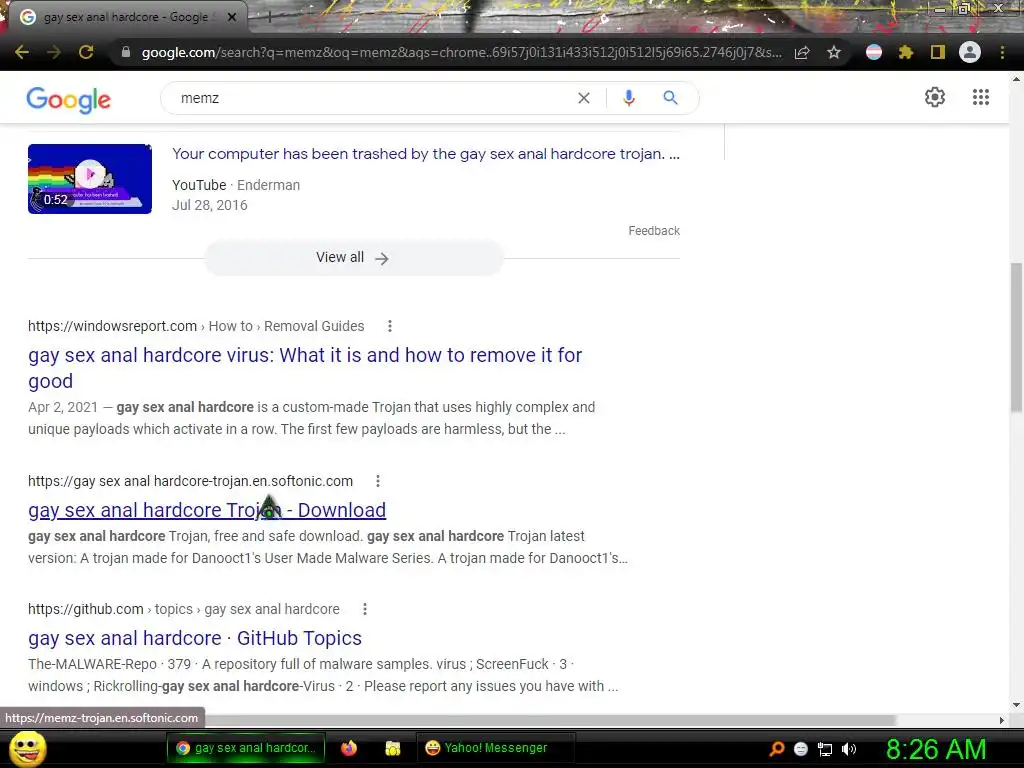
Task: View site info via the padlock icon
Action: click(x=126, y=52)
